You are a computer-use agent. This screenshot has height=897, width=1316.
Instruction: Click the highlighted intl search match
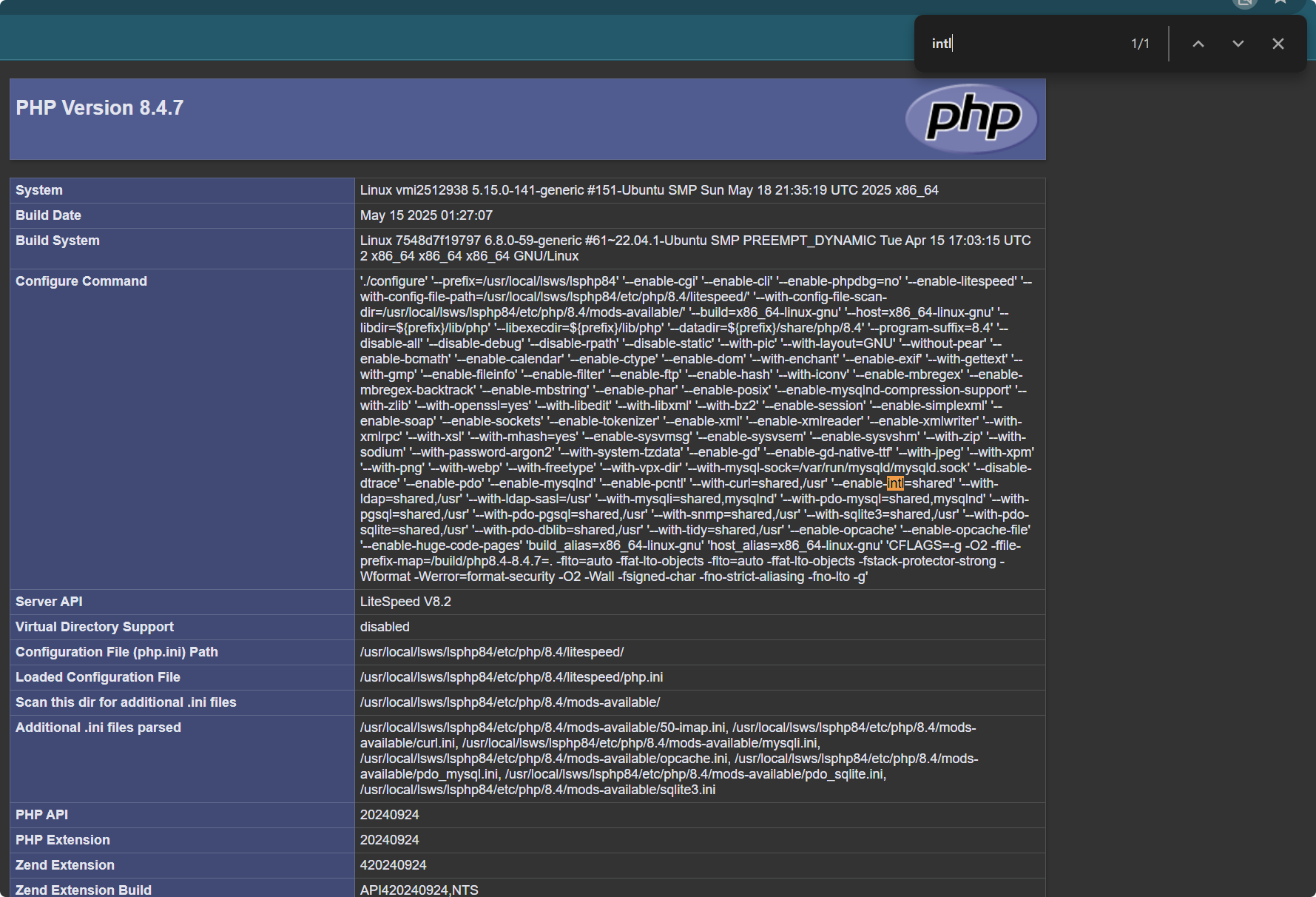(x=895, y=483)
